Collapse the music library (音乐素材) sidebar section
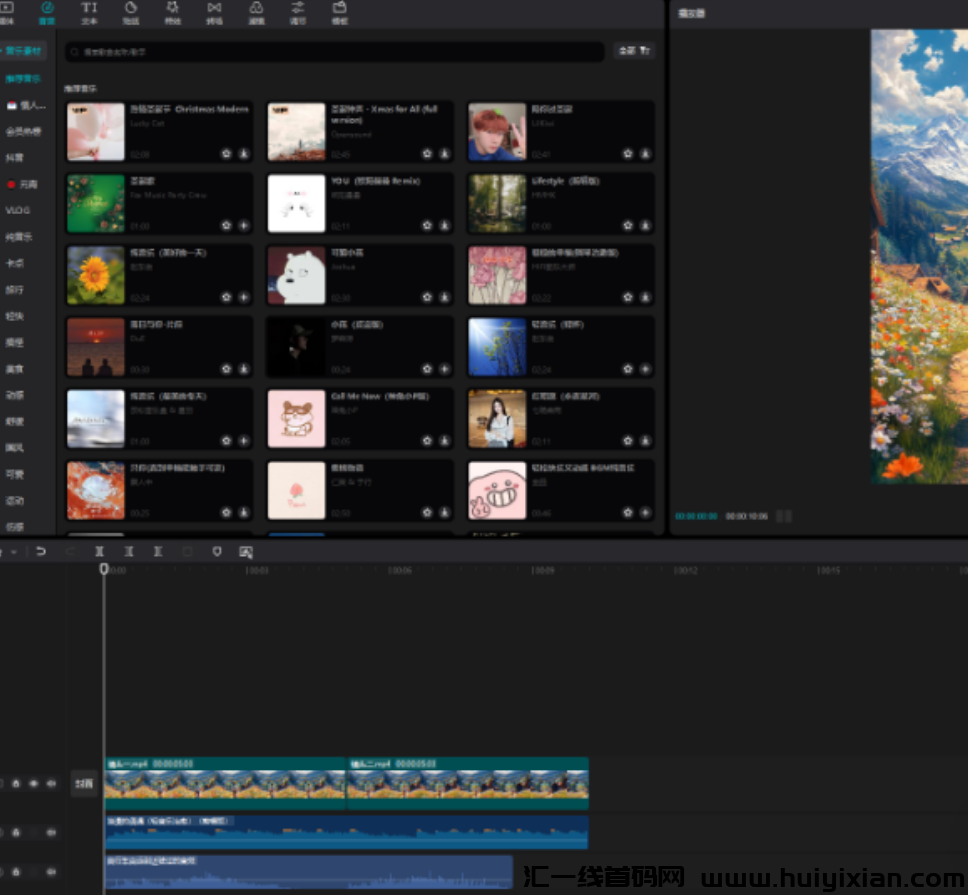 point(24,50)
